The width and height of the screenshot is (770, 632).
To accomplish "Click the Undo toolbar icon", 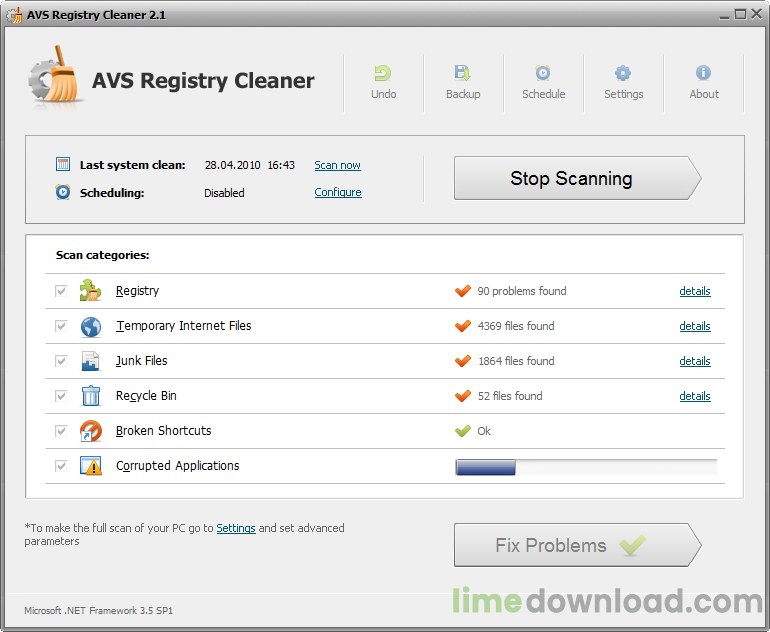I will tap(383, 74).
